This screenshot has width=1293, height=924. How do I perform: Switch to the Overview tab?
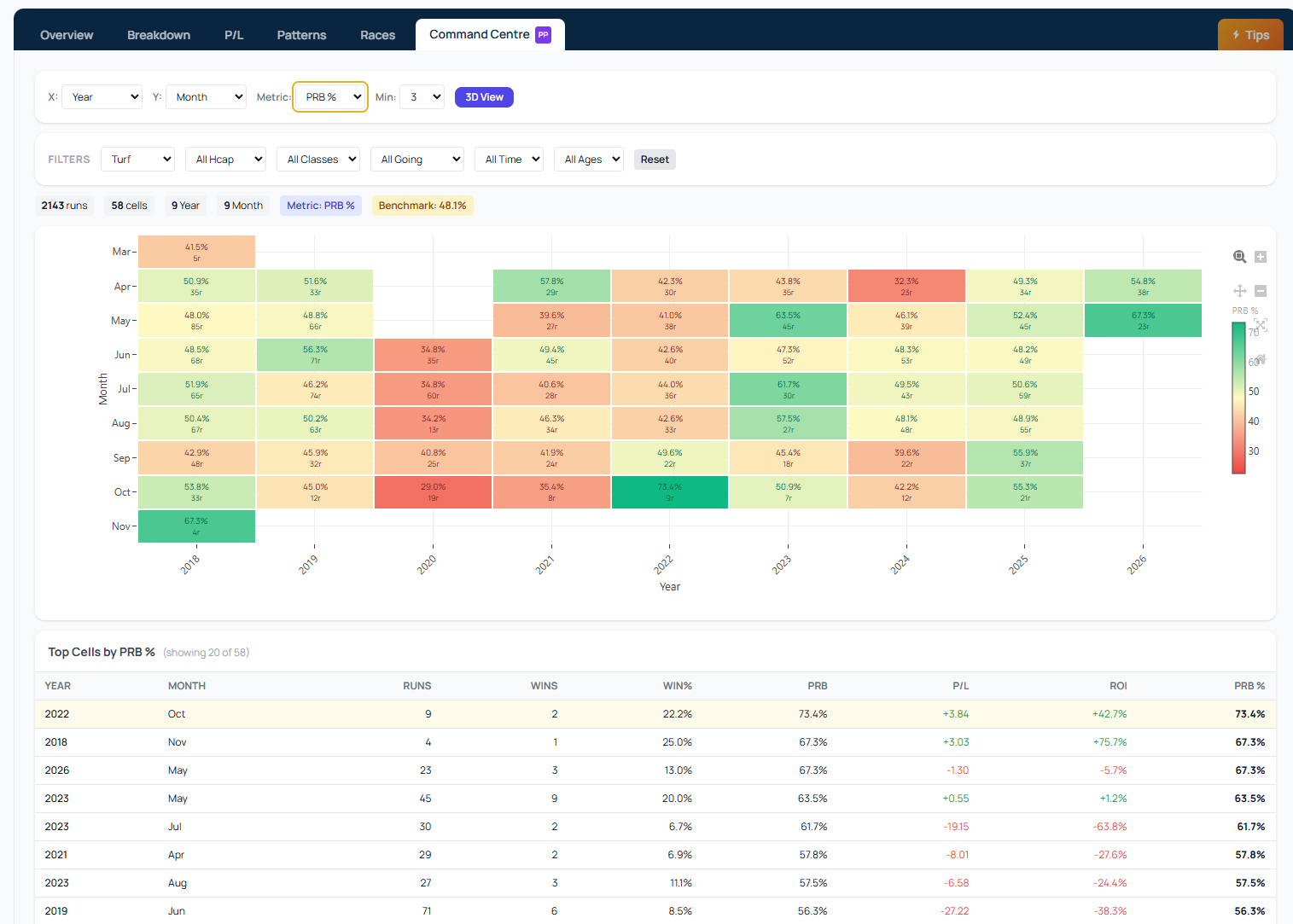point(67,35)
